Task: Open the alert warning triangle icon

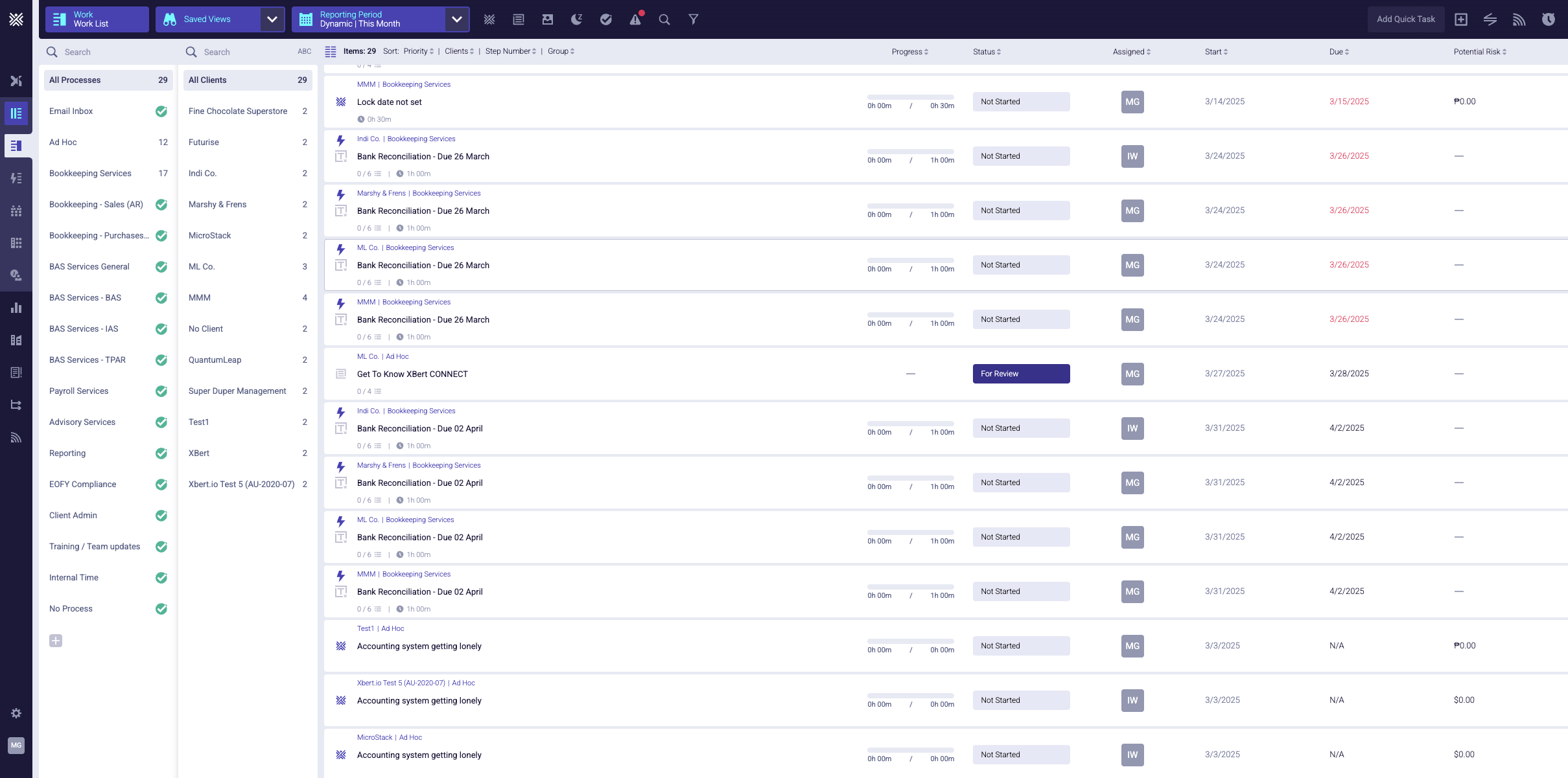Action: tap(635, 19)
